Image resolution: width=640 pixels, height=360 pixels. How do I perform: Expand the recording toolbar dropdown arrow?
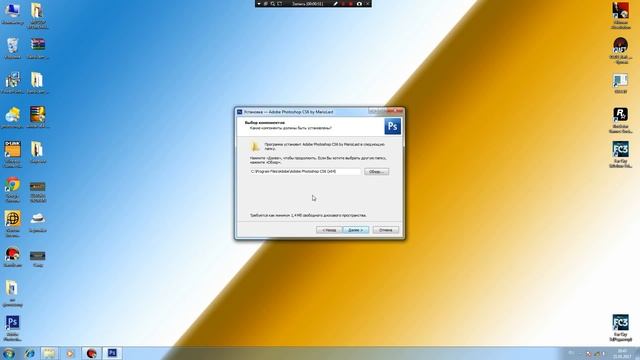[x=259, y=4]
